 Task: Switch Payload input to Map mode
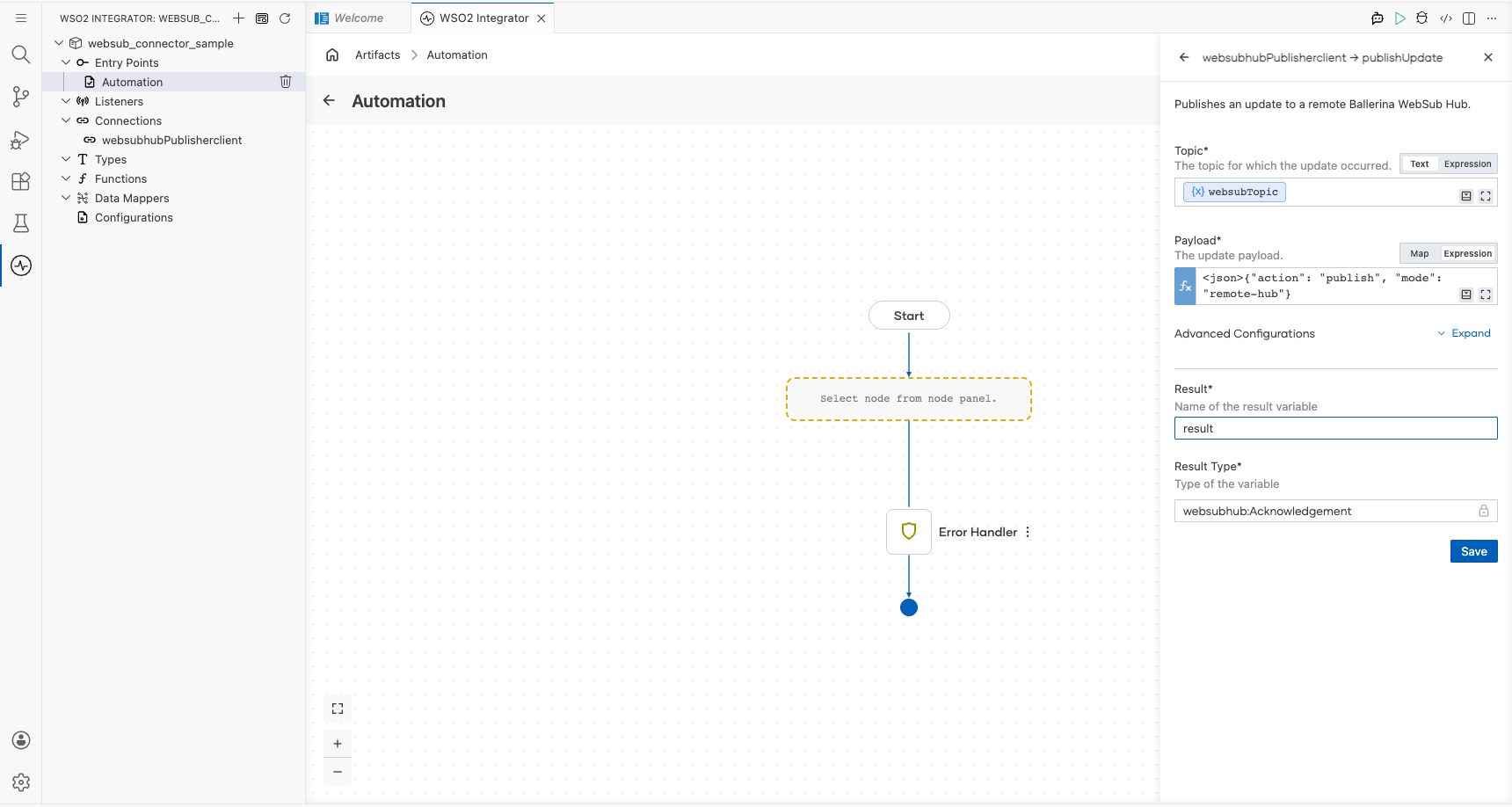(1420, 253)
